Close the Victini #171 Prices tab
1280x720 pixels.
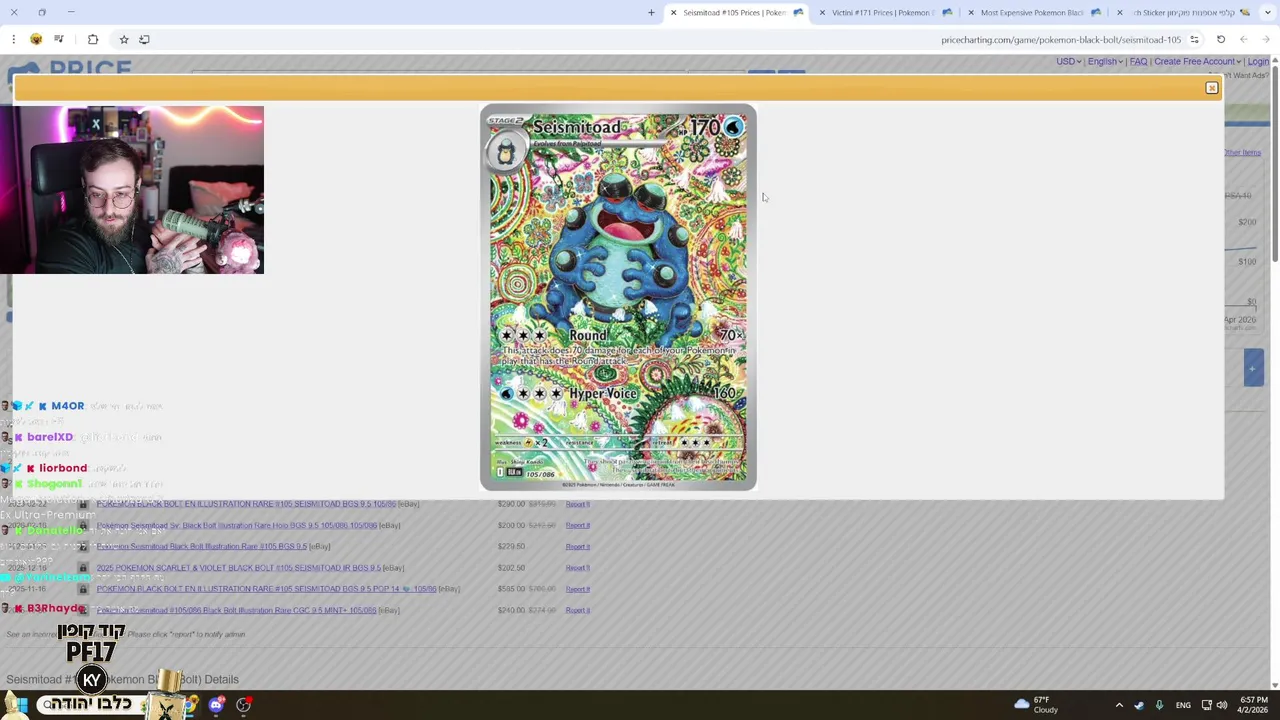pos(822,13)
